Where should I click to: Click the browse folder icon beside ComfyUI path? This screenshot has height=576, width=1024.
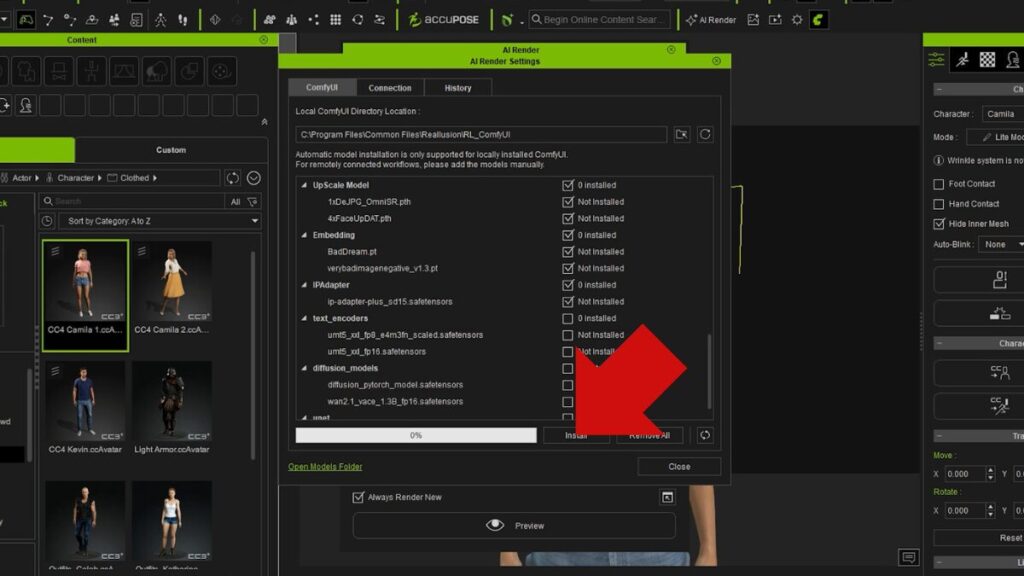[682, 135]
